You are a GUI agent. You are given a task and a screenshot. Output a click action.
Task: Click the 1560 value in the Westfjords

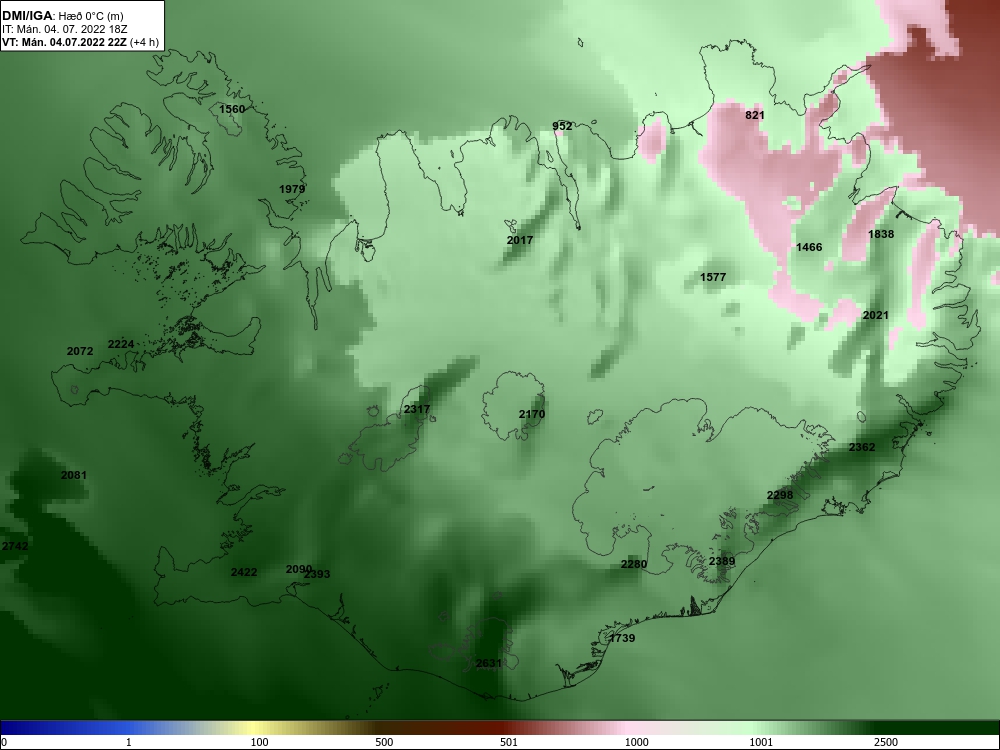(x=232, y=109)
